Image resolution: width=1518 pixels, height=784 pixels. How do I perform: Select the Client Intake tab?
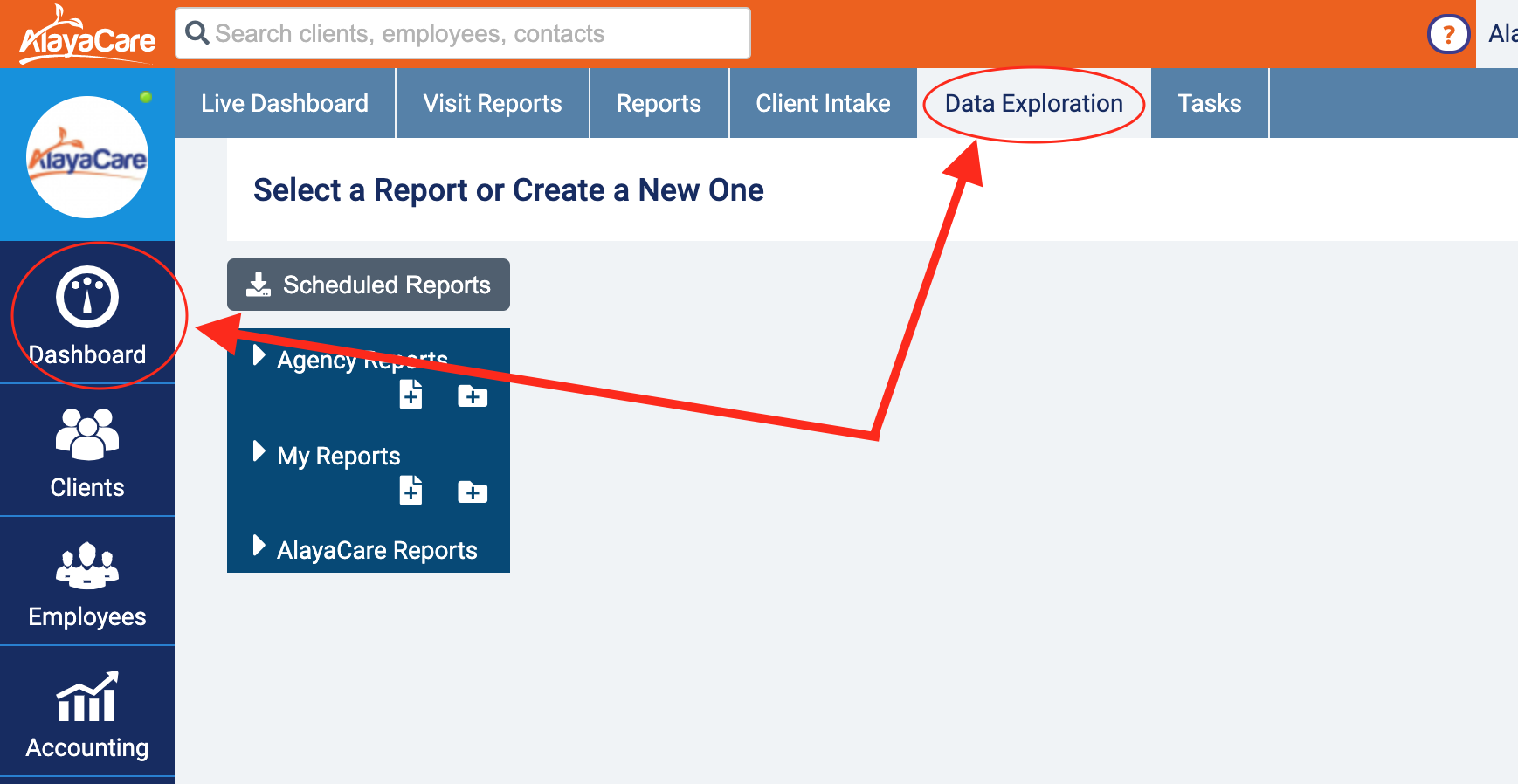pos(823,103)
